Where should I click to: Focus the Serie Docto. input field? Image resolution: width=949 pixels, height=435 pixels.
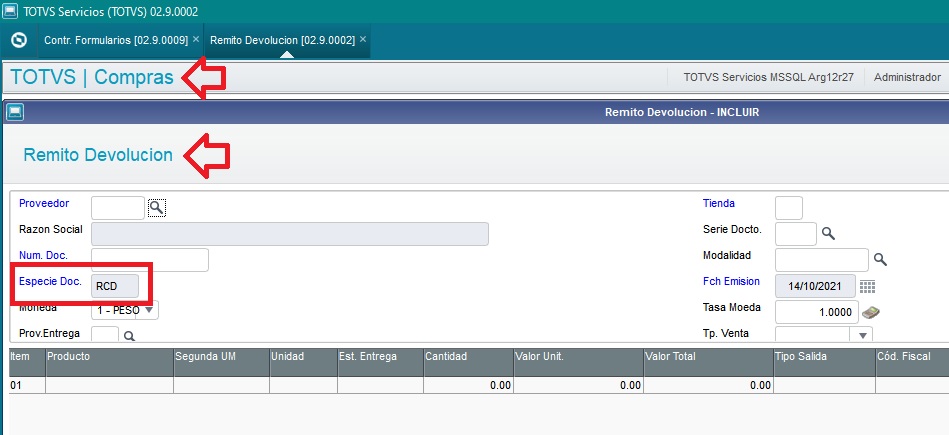(796, 234)
